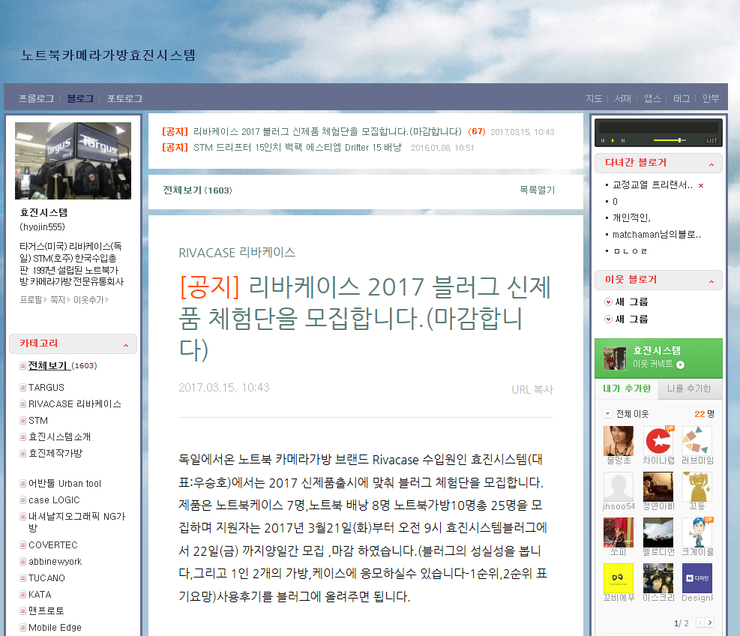Switch to 나를 추가한 tab
Screen dimensions: 740x636
[689, 388]
